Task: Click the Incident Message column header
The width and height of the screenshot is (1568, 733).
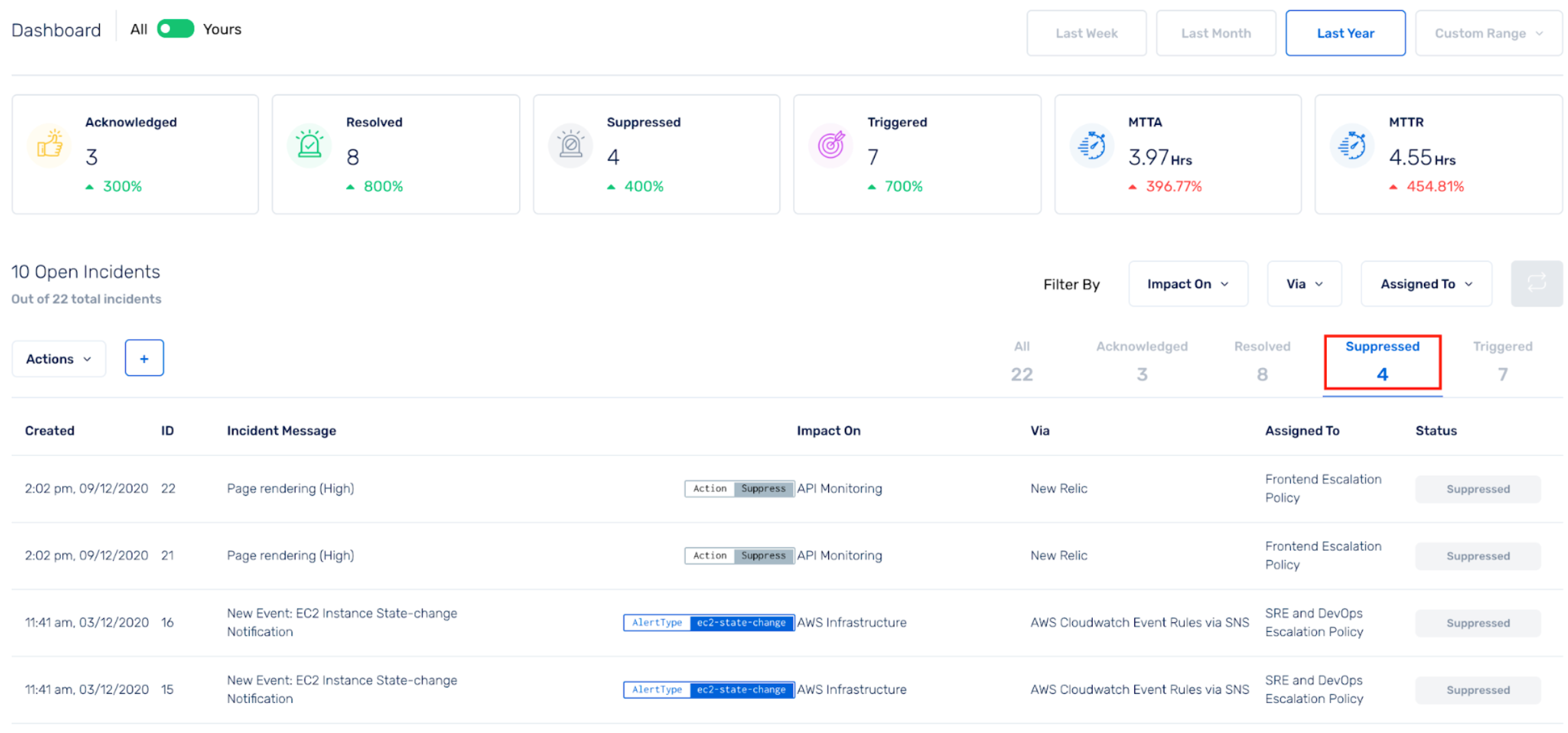Action: click(281, 431)
